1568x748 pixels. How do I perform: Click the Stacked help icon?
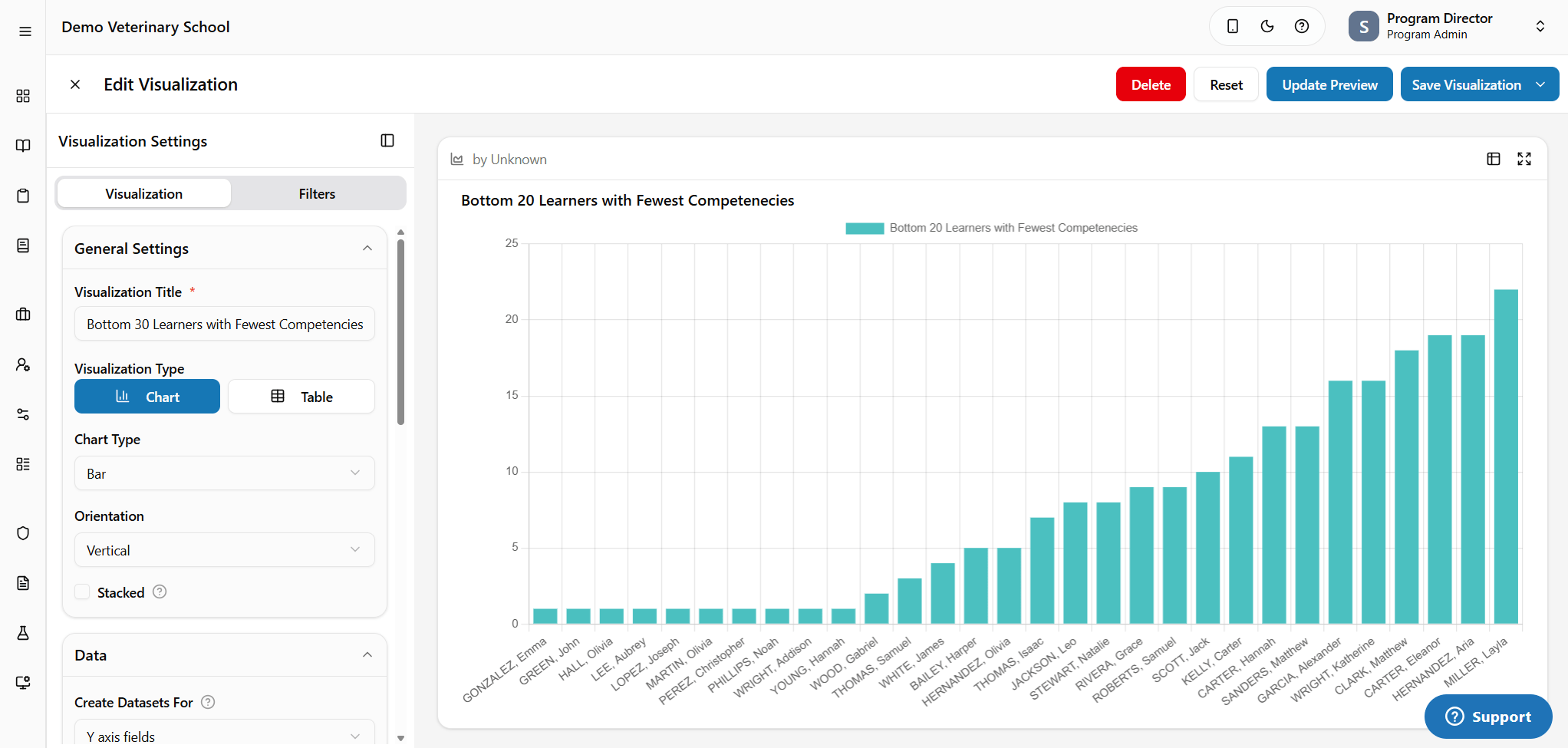coord(160,591)
